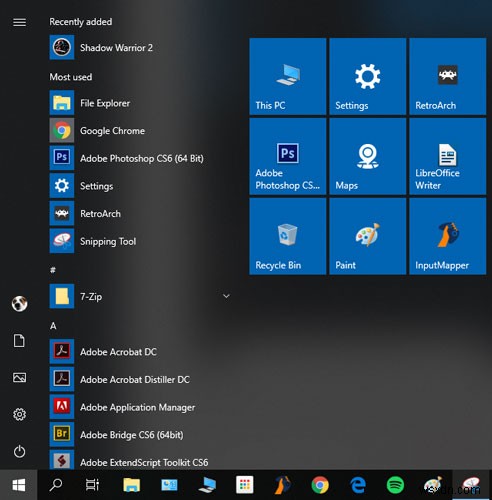Click the '#' section letter header
Image resolution: width=492 pixels, height=500 pixels.
click(53, 270)
